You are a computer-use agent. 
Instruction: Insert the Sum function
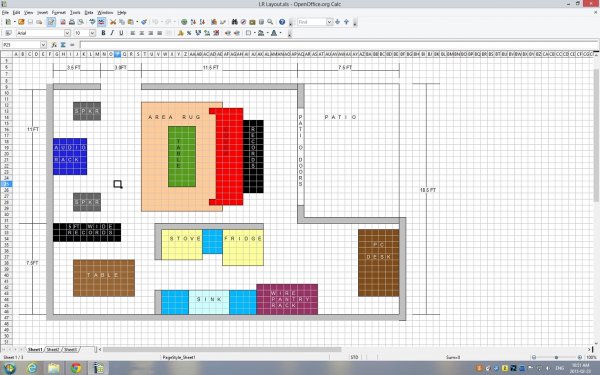(x=63, y=45)
